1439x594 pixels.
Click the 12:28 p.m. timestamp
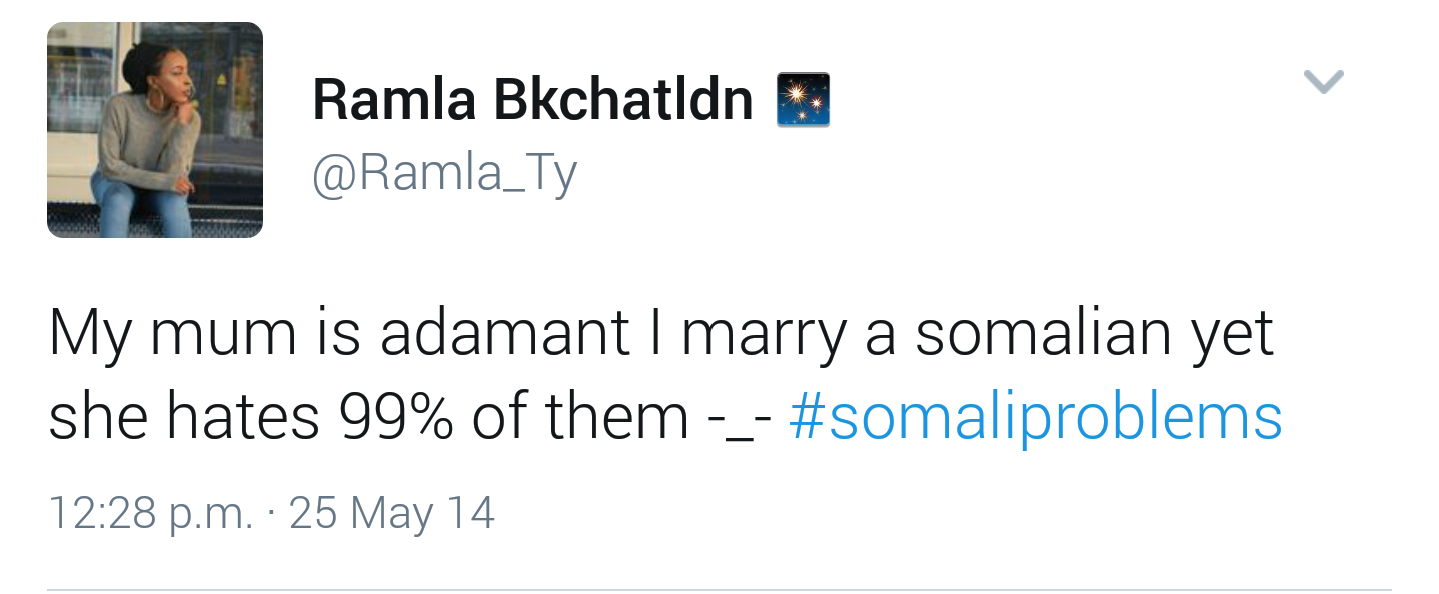tap(150, 514)
